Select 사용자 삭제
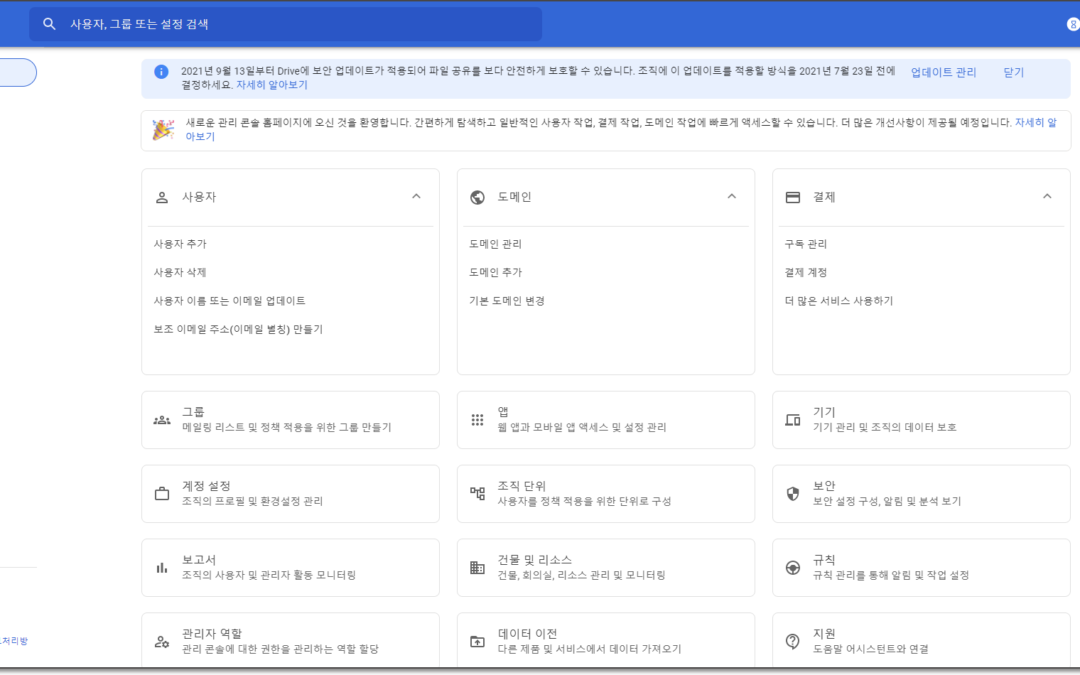1080x675 pixels. pos(180,272)
